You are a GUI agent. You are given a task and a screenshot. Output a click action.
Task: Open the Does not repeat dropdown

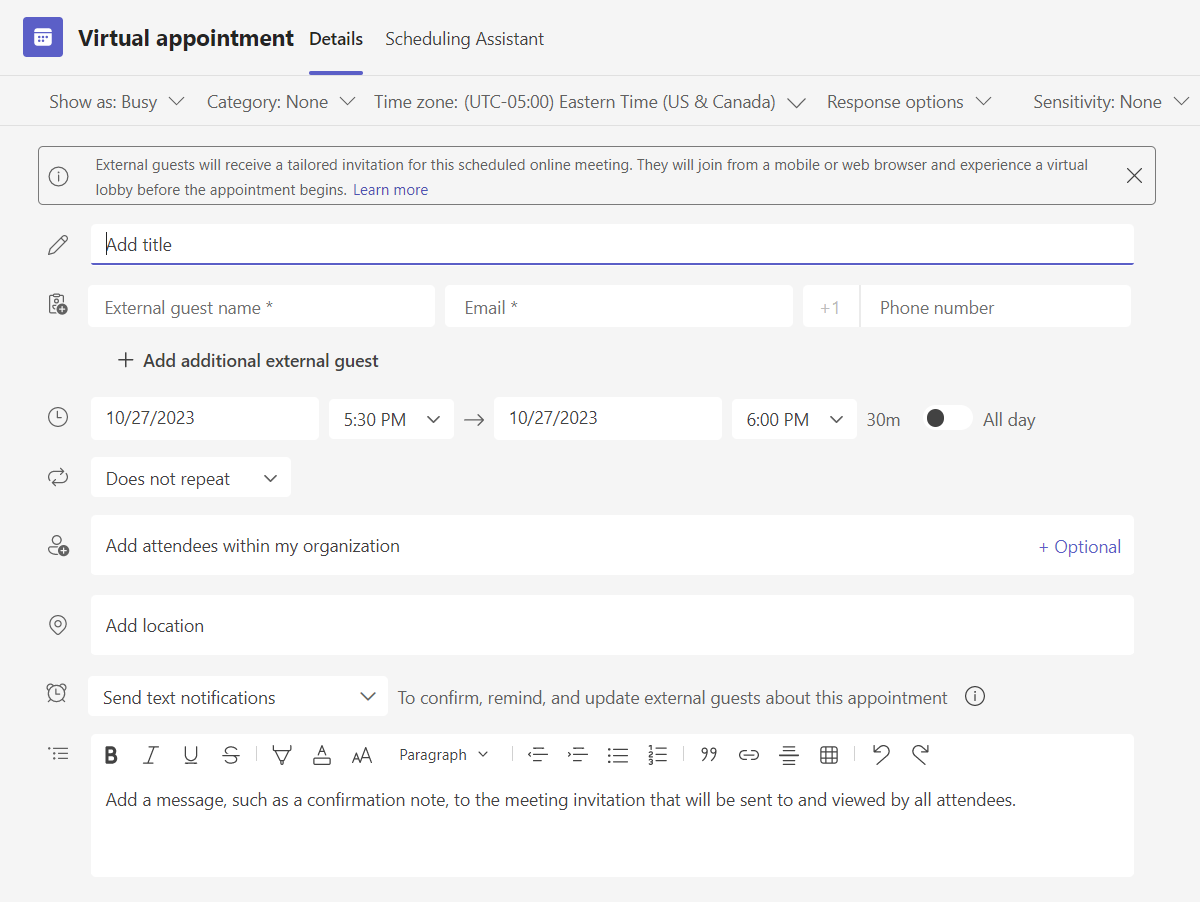190,477
